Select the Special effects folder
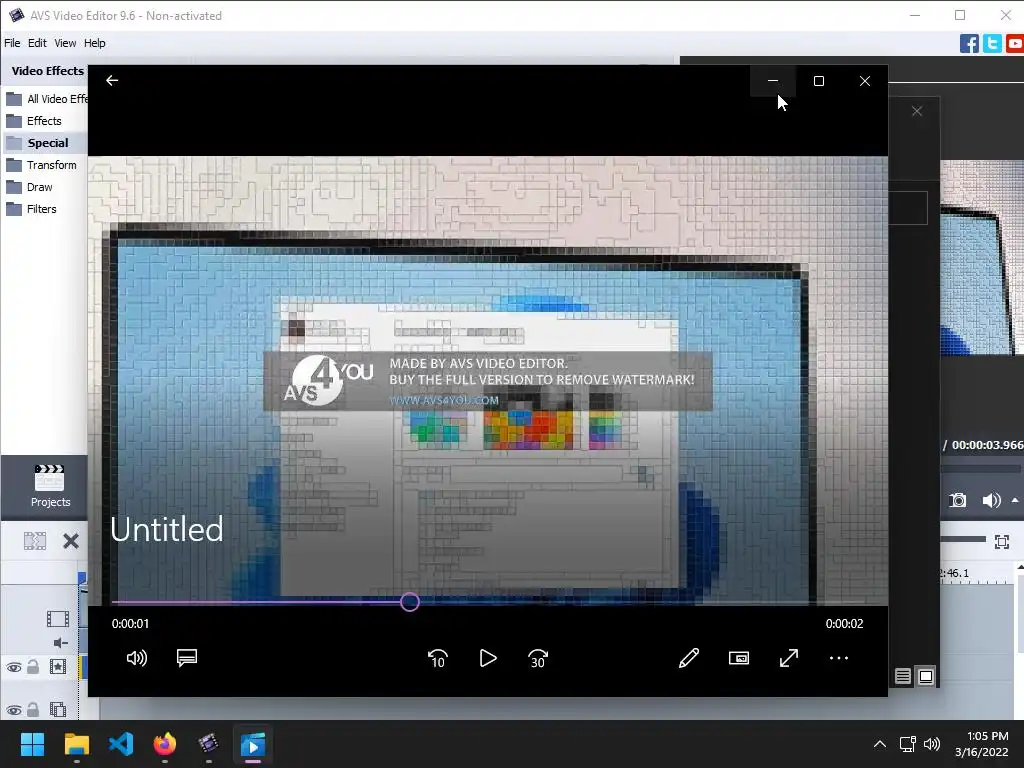The height and width of the screenshot is (768, 1024). (46, 143)
